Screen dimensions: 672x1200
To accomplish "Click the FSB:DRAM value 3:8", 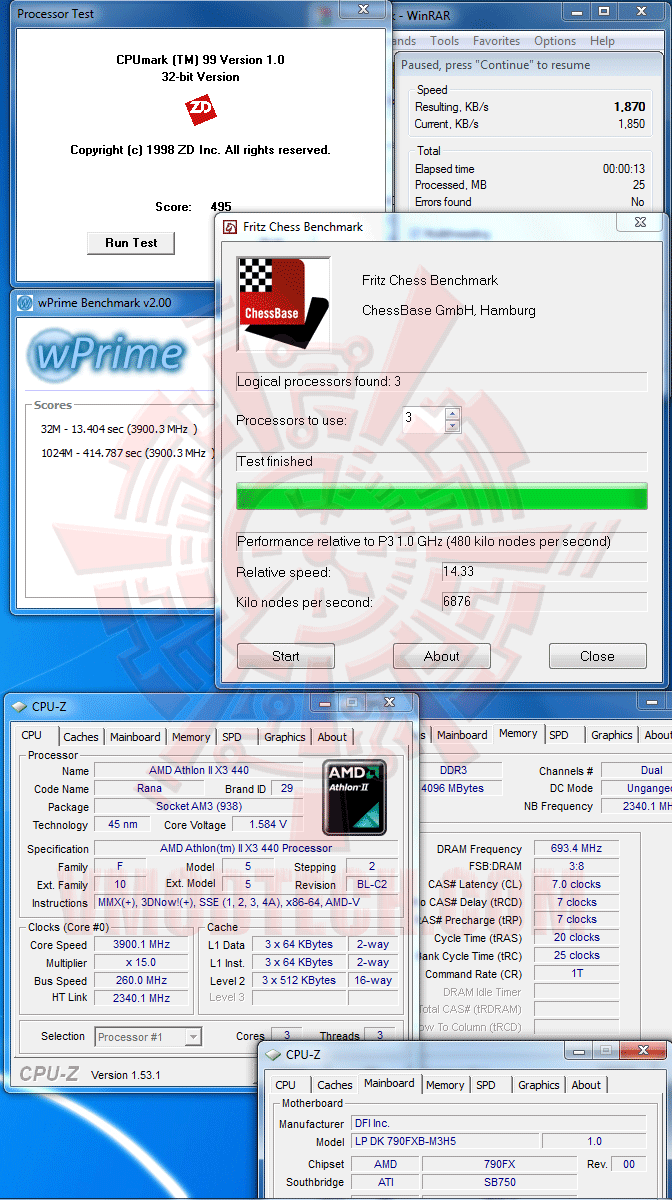I will (576, 866).
